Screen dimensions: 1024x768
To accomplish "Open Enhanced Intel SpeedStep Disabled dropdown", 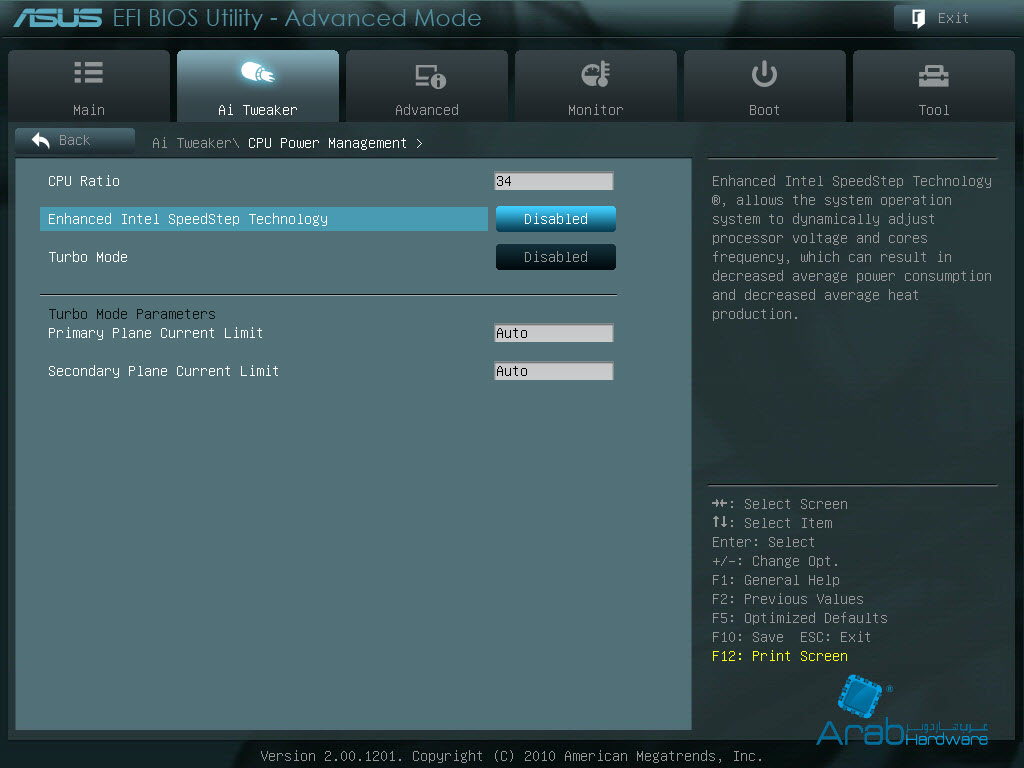I will coord(555,219).
